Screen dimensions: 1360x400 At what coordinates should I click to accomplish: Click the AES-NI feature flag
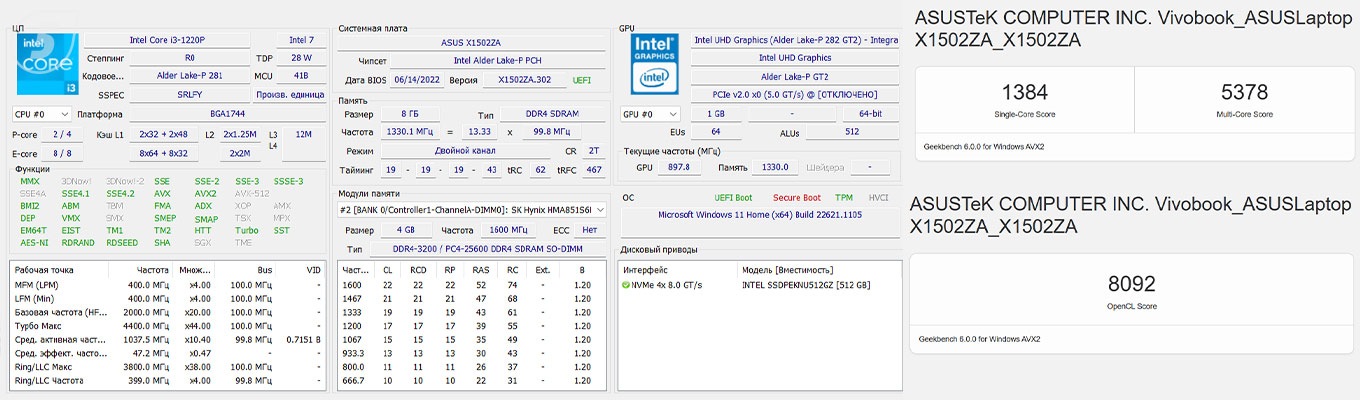[34, 242]
